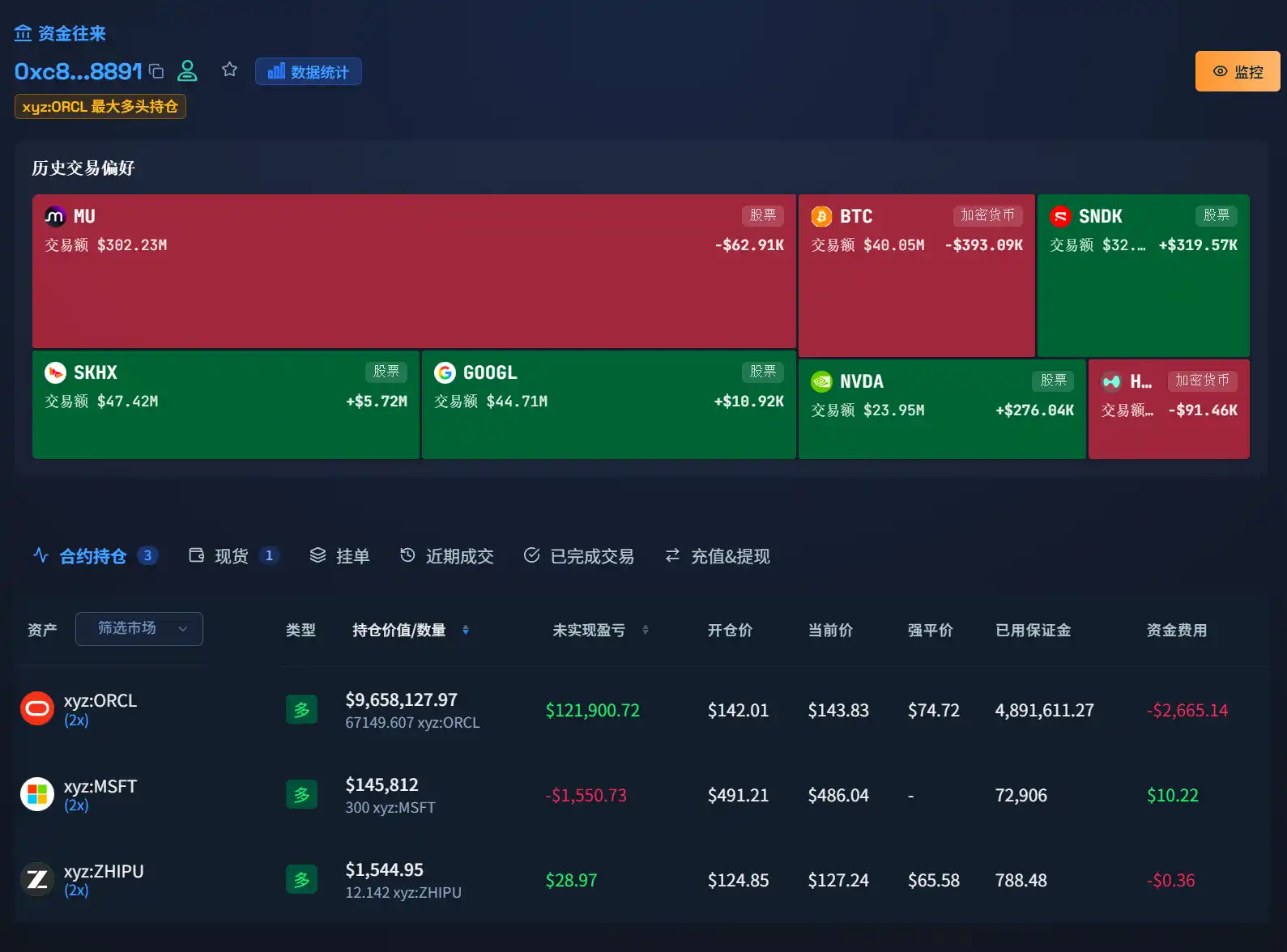Open the xyz:ZHIPU asset name

104,871
